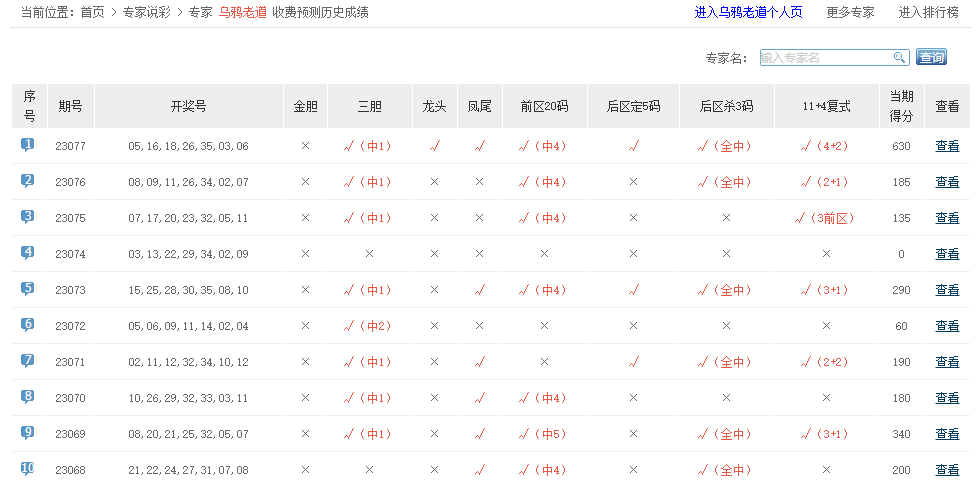The height and width of the screenshot is (487, 980).
Task: Open the 更多专家 link
Action: pyautogui.click(x=850, y=13)
